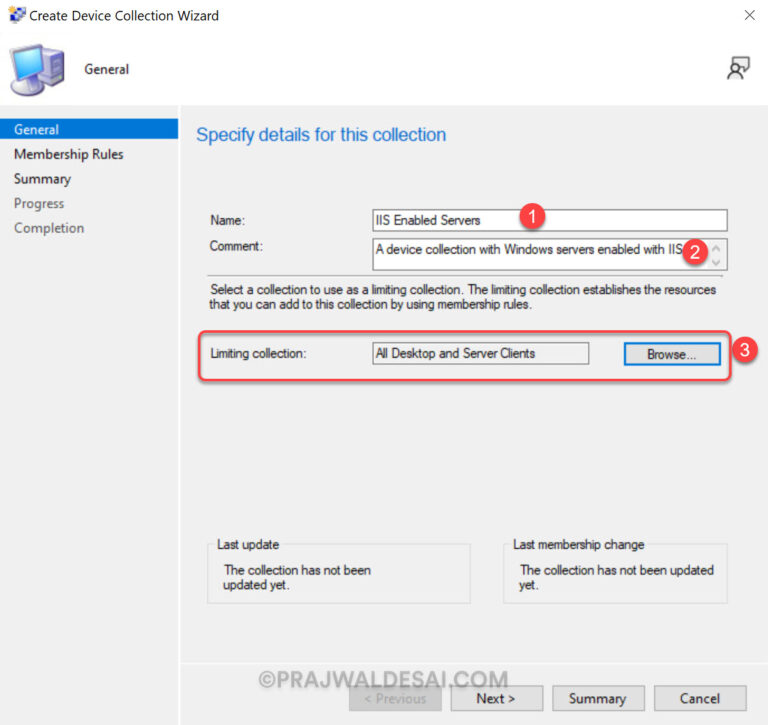Click the computer icon beside General heading
Image resolution: width=768 pixels, height=725 pixels.
(38, 69)
